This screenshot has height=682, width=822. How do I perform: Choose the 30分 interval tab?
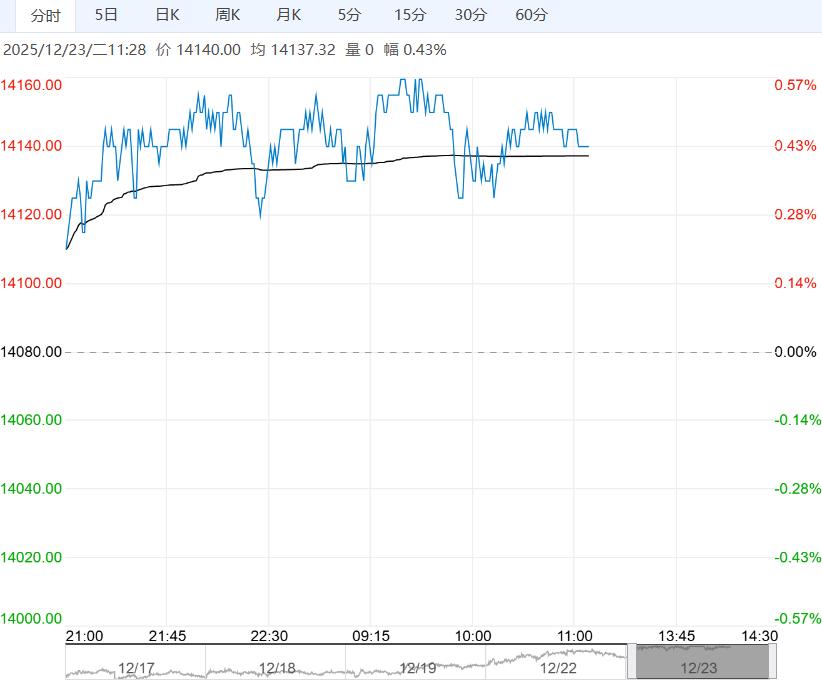[471, 15]
